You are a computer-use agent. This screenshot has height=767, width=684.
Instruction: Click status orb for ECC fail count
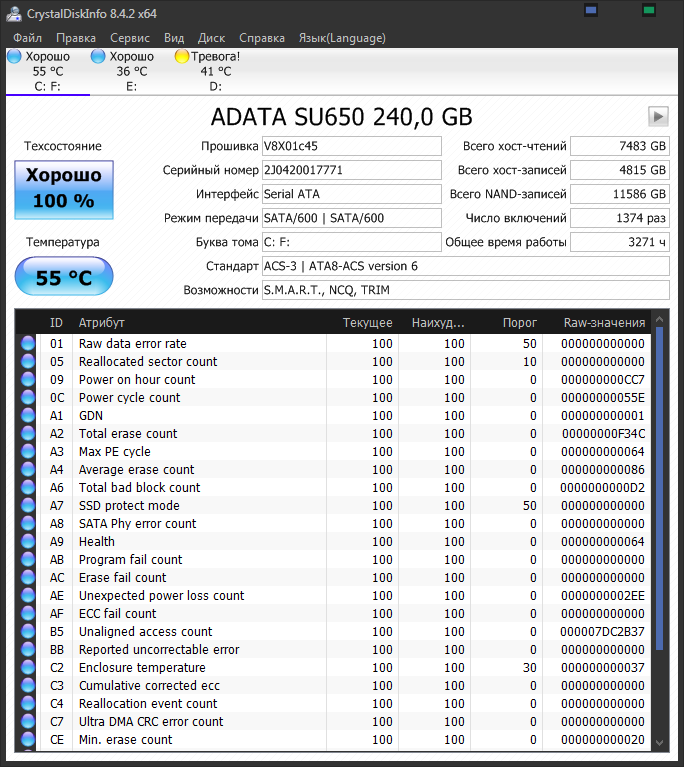click(28, 613)
